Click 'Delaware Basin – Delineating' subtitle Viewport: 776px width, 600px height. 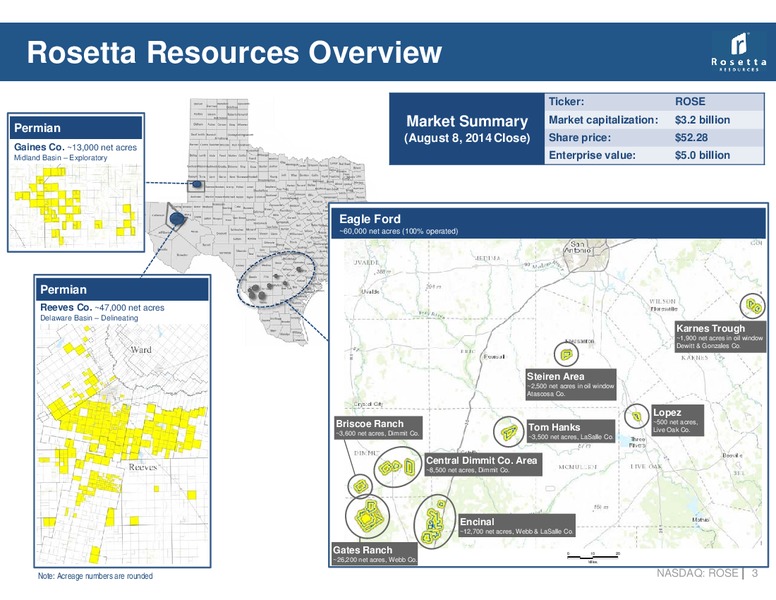click(x=89, y=318)
